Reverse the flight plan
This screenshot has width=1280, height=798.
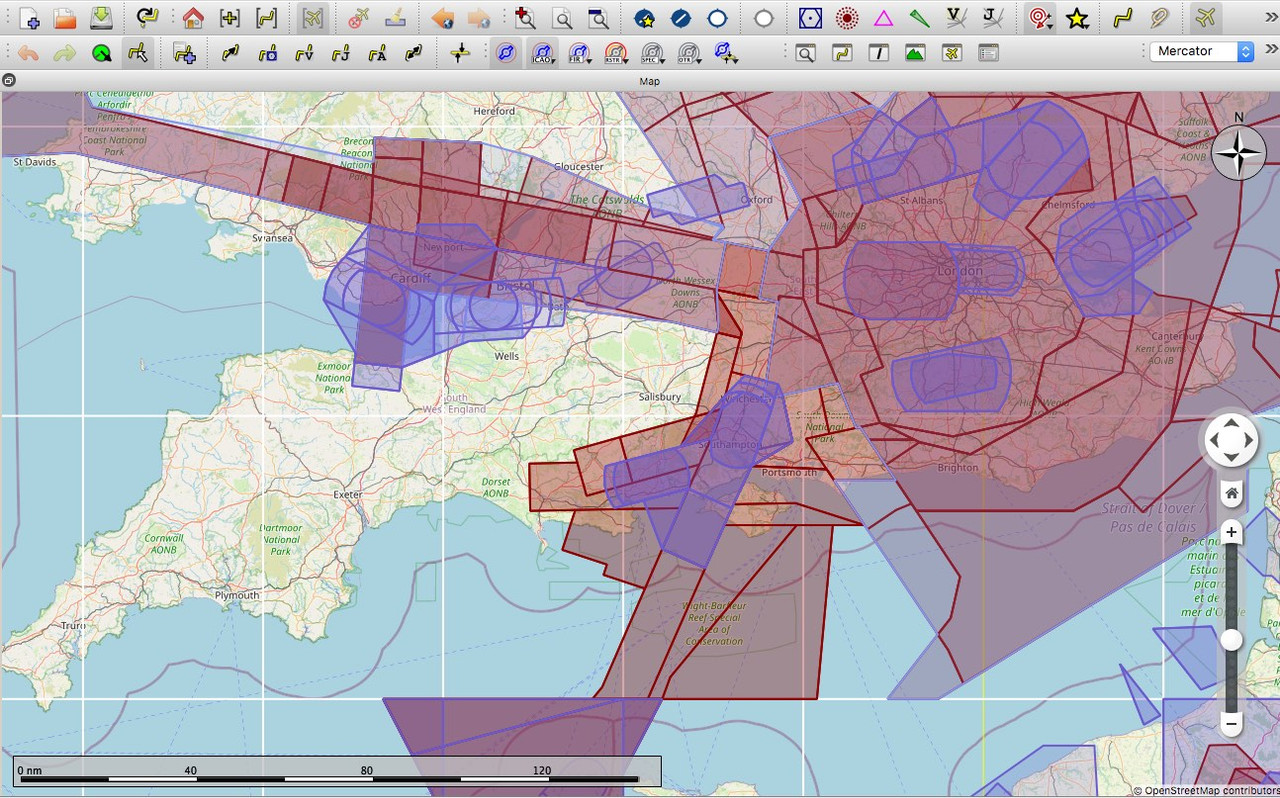point(414,53)
